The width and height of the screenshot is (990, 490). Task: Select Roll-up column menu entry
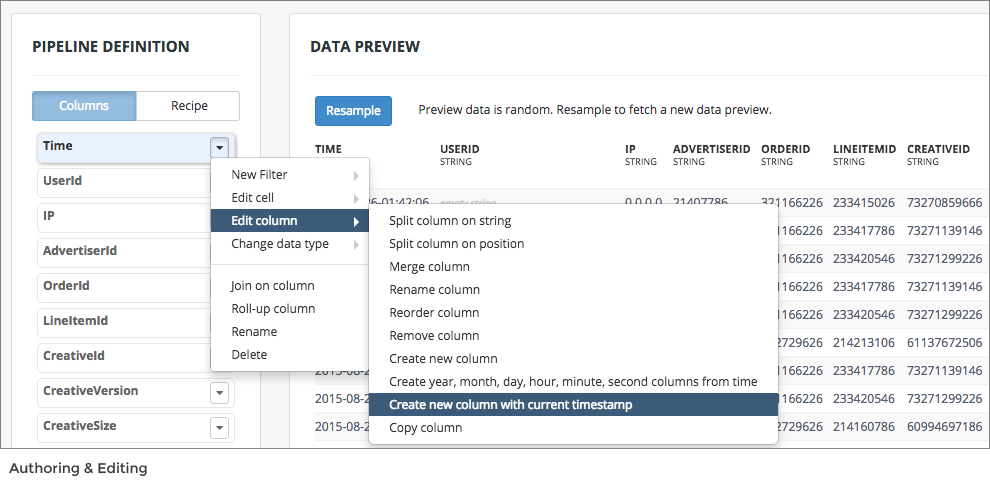(x=273, y=309)
